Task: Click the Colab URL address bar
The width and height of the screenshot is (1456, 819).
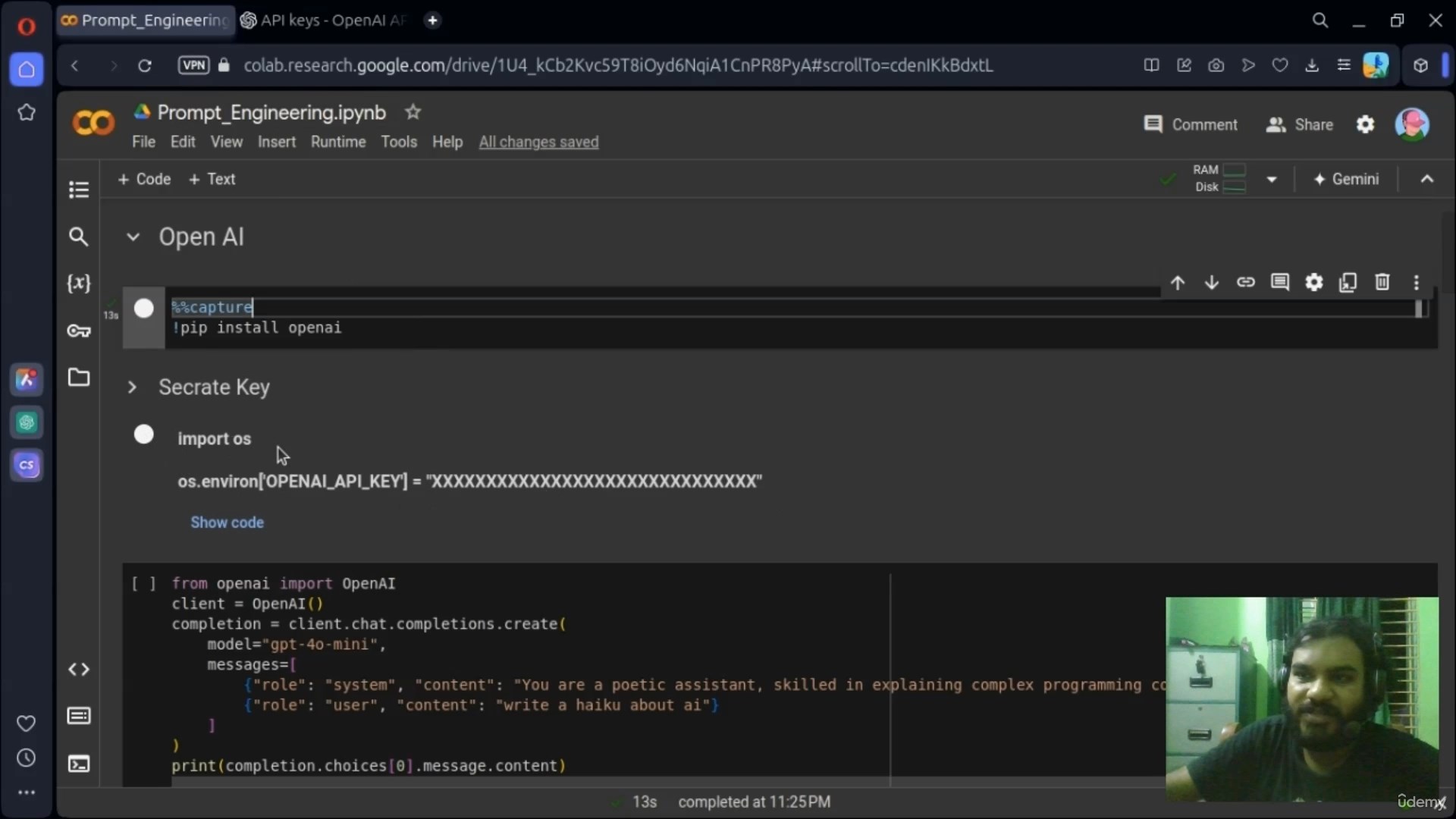Action: [618, 65]
